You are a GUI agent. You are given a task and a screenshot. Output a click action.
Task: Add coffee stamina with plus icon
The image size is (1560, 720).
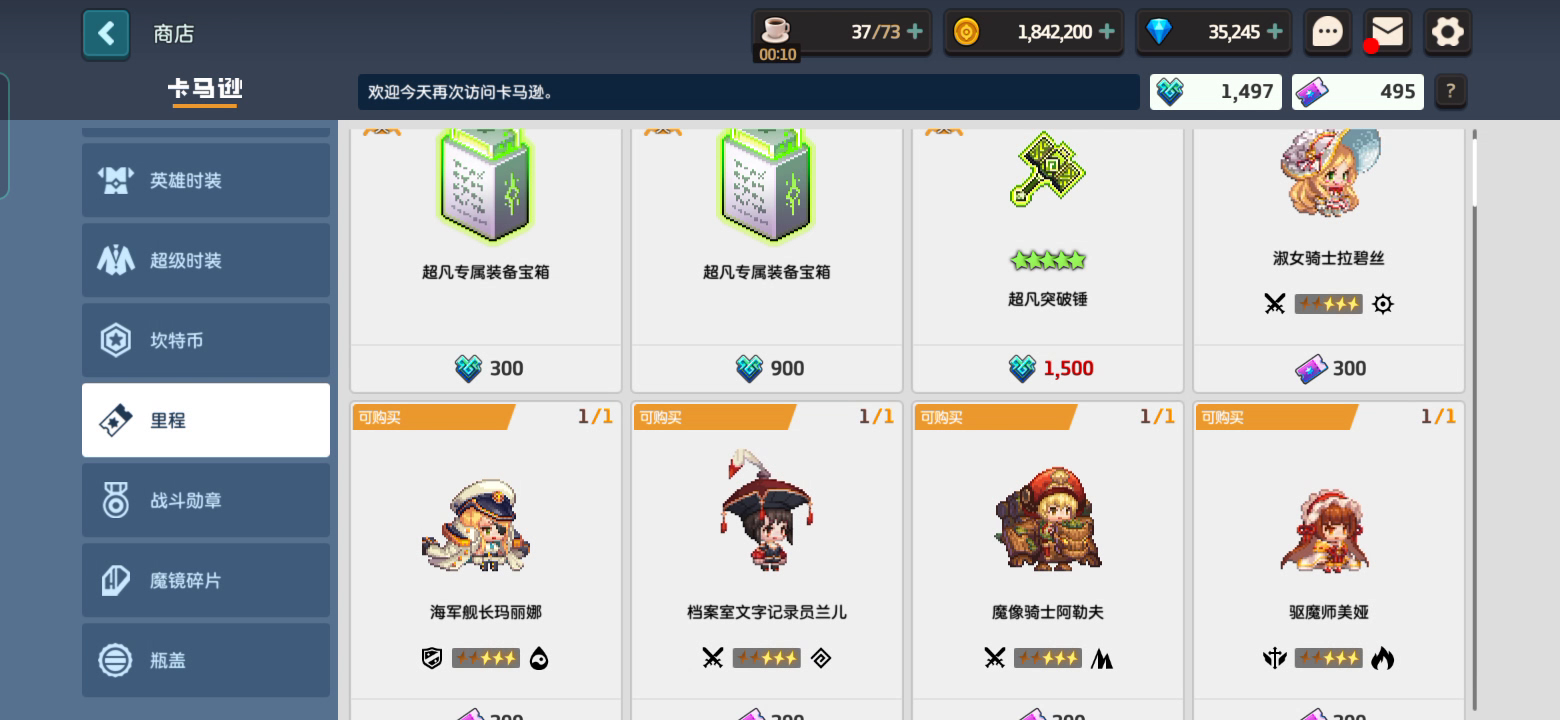(x=914, y=32)
